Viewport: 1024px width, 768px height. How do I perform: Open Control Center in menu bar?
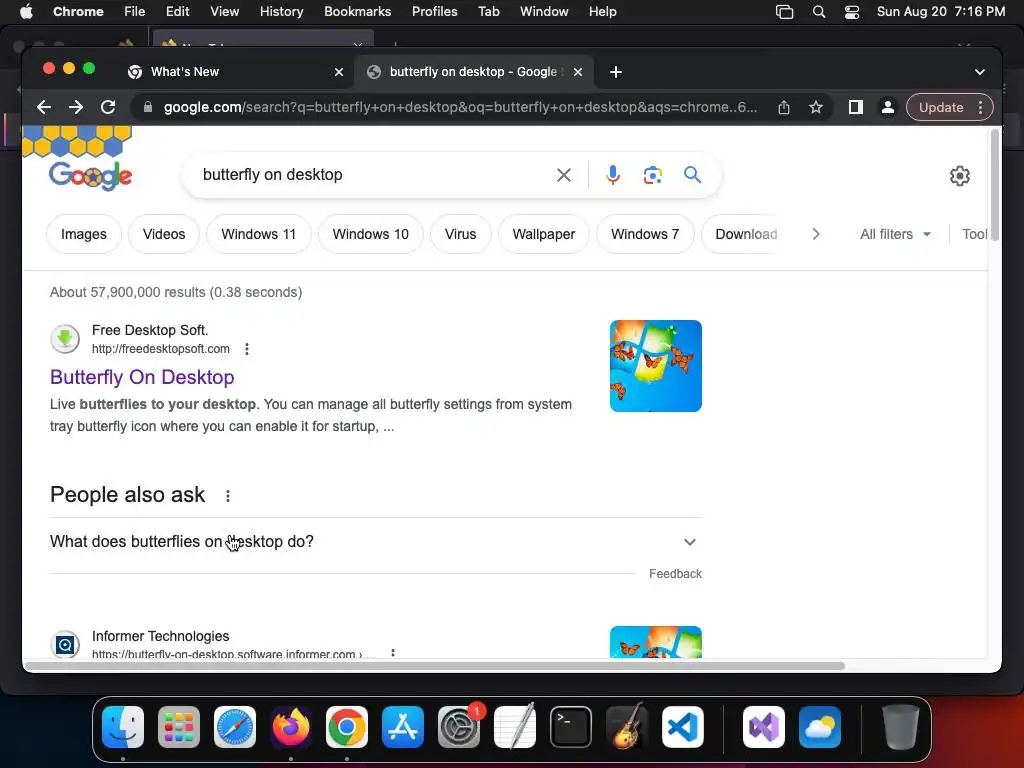[852, 12]
